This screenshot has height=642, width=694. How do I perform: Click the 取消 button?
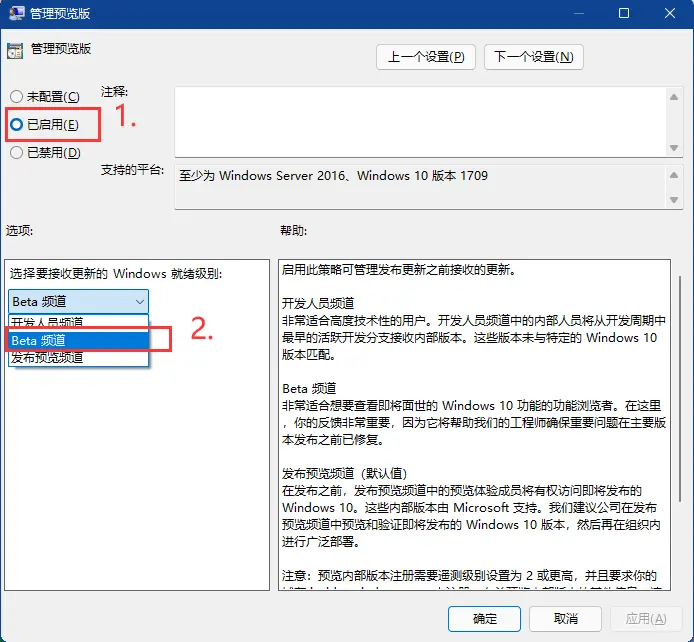[x=565, y=619]
